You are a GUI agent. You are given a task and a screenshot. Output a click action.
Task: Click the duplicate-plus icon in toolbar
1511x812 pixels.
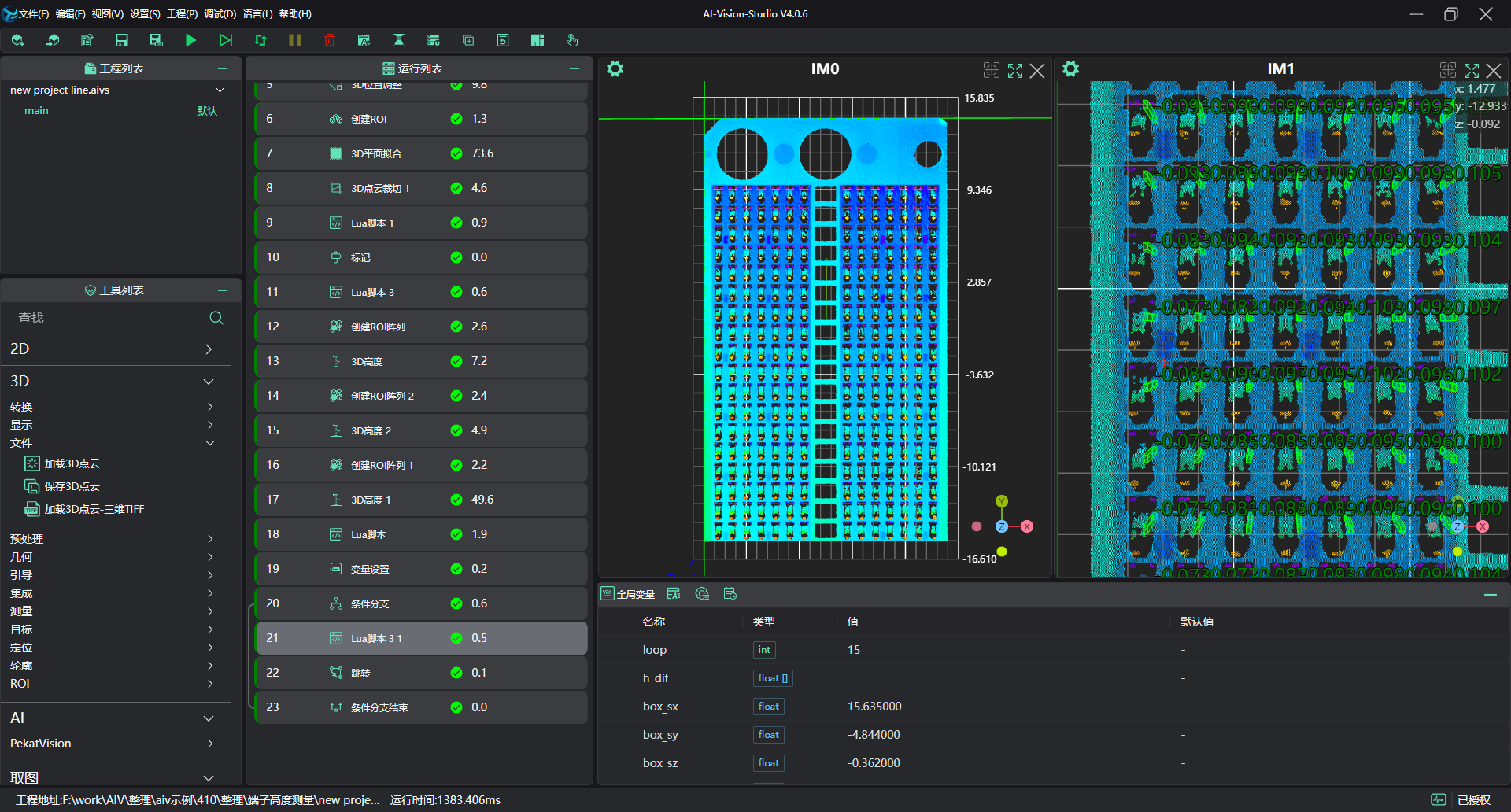pyautogui.click(x=468, y=40)
